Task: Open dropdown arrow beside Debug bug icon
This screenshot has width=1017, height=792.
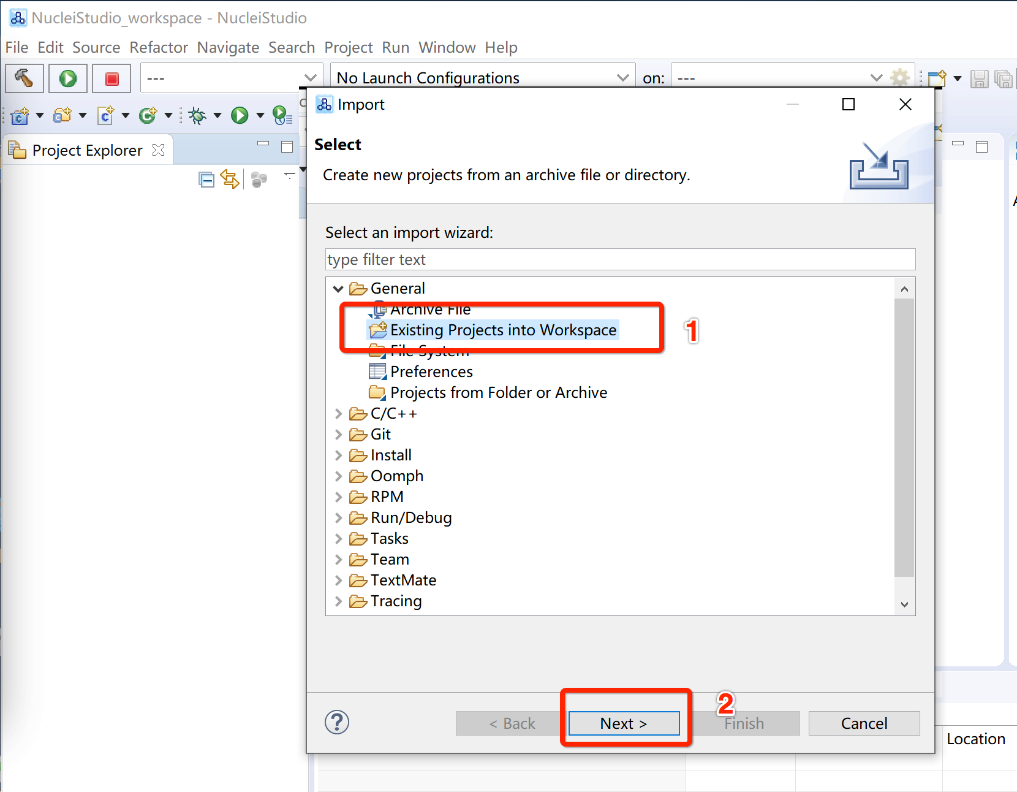Action: pos(217,115)
